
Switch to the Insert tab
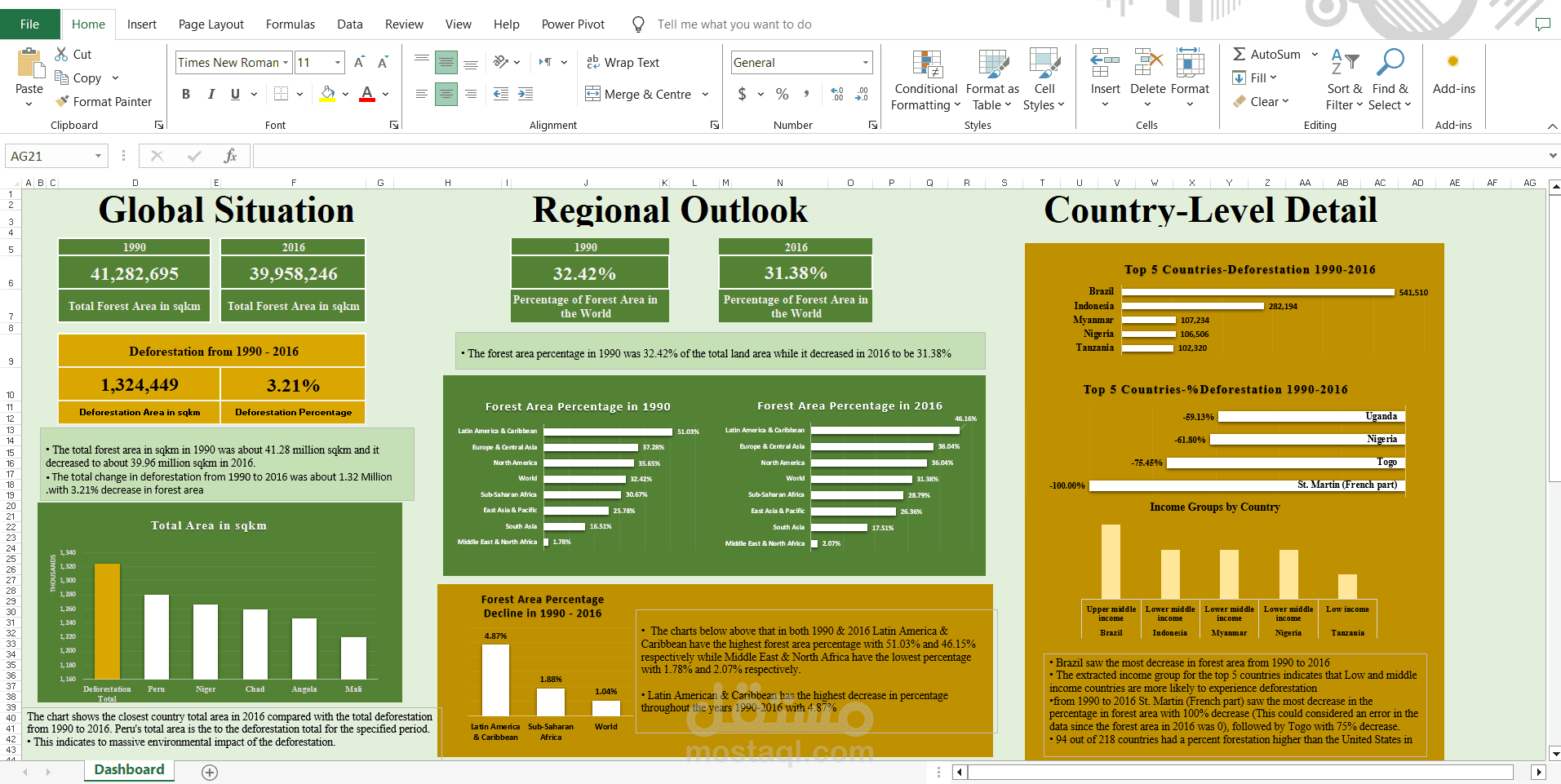click(142, 24)
